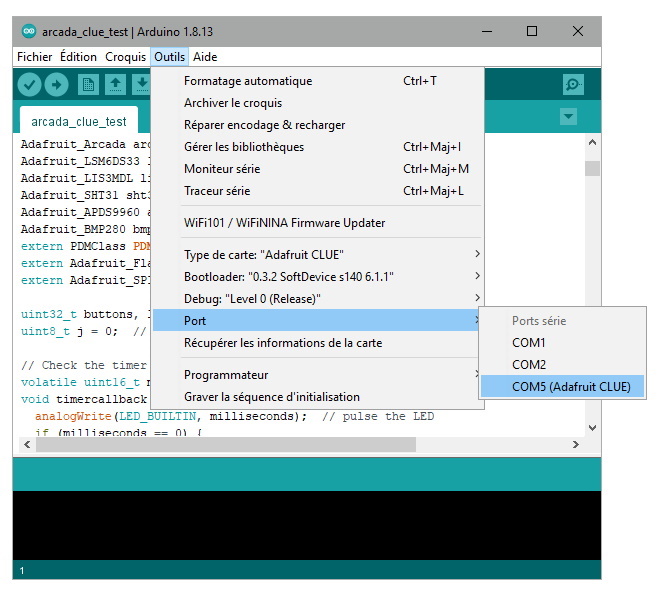Click the Arduino logo in the title bar
Screen dimensions: 659x592
29,31
